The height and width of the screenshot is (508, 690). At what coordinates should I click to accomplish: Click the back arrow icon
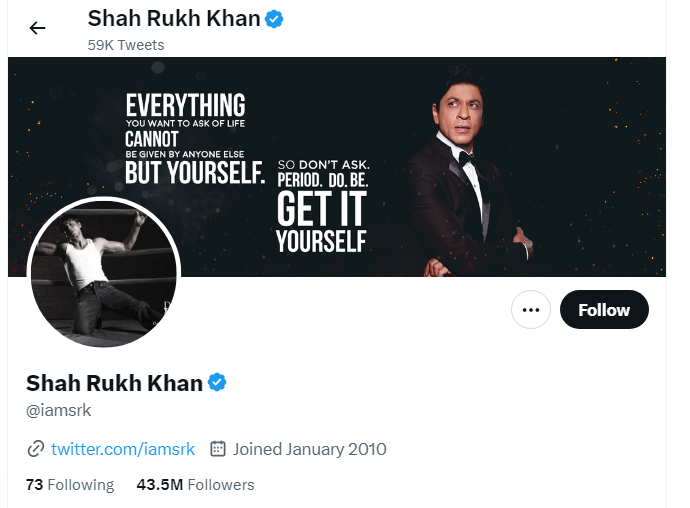[x=38, y=28]
